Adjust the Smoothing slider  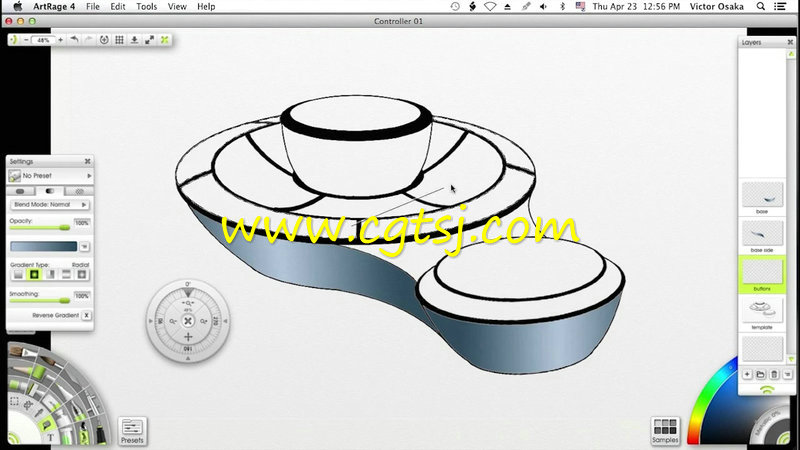[x=40, y=301]
